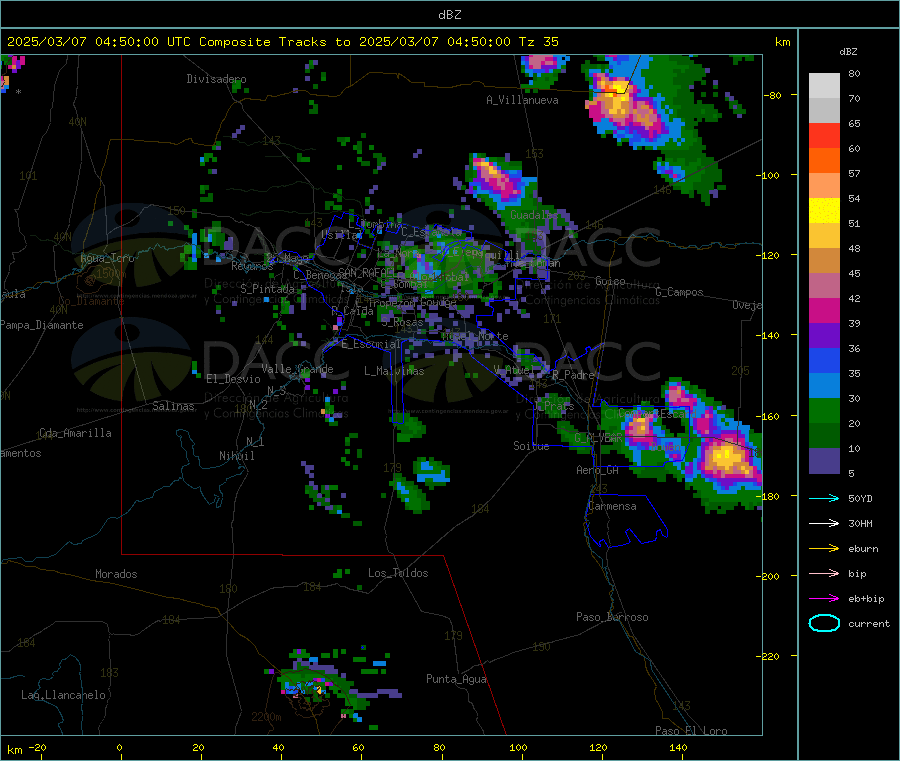This screenshot has width=900, height=761.
Task: Click the 'S_Pintada' map label
Action: pyautogui.click(x=267, y=289)
